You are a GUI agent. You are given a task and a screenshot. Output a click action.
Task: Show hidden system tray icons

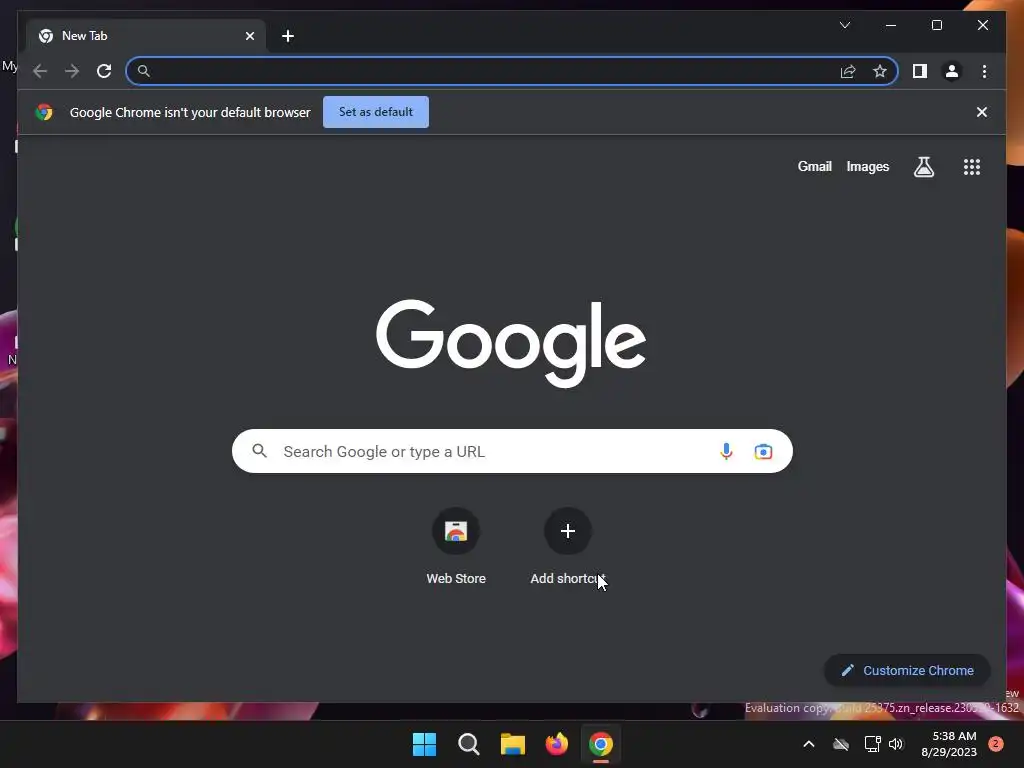coord(808,744)
